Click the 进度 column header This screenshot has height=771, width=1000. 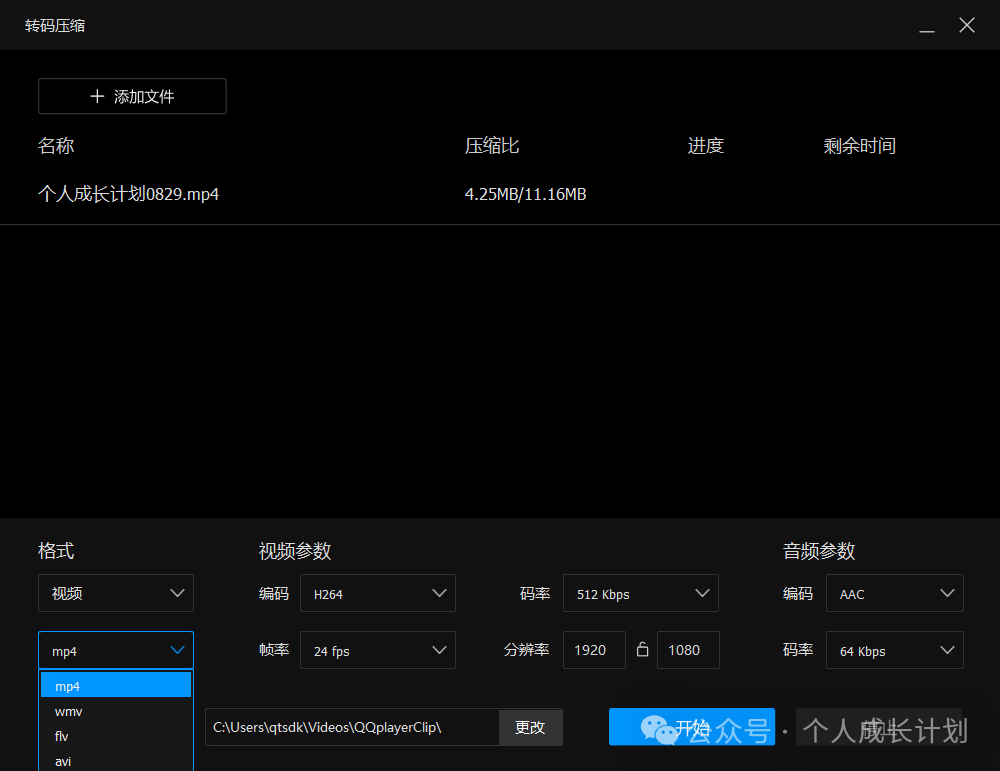click(x=705, y=145)
